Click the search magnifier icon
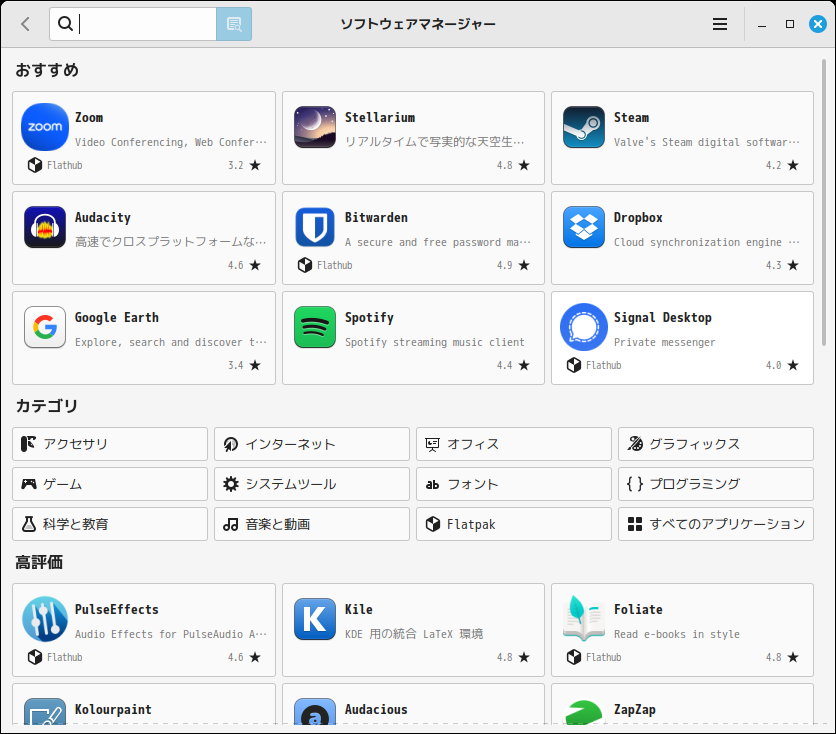This screenshot has height=734, width=836. pos(65,23)
